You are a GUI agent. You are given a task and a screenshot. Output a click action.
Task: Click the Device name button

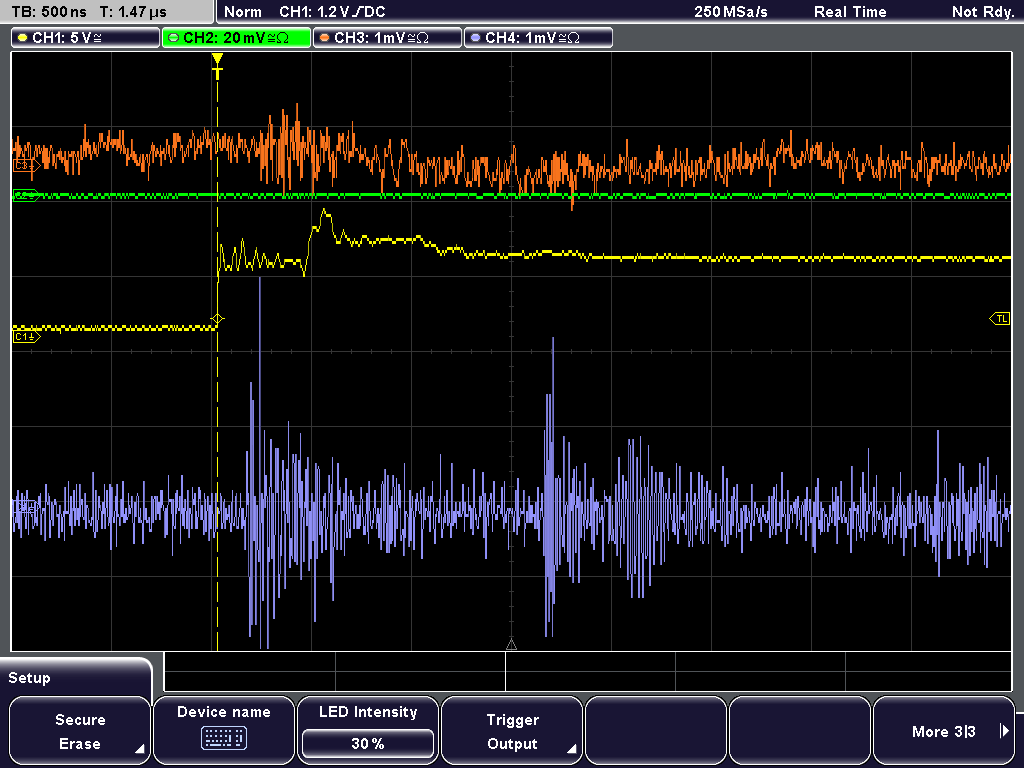coord(223,731)
